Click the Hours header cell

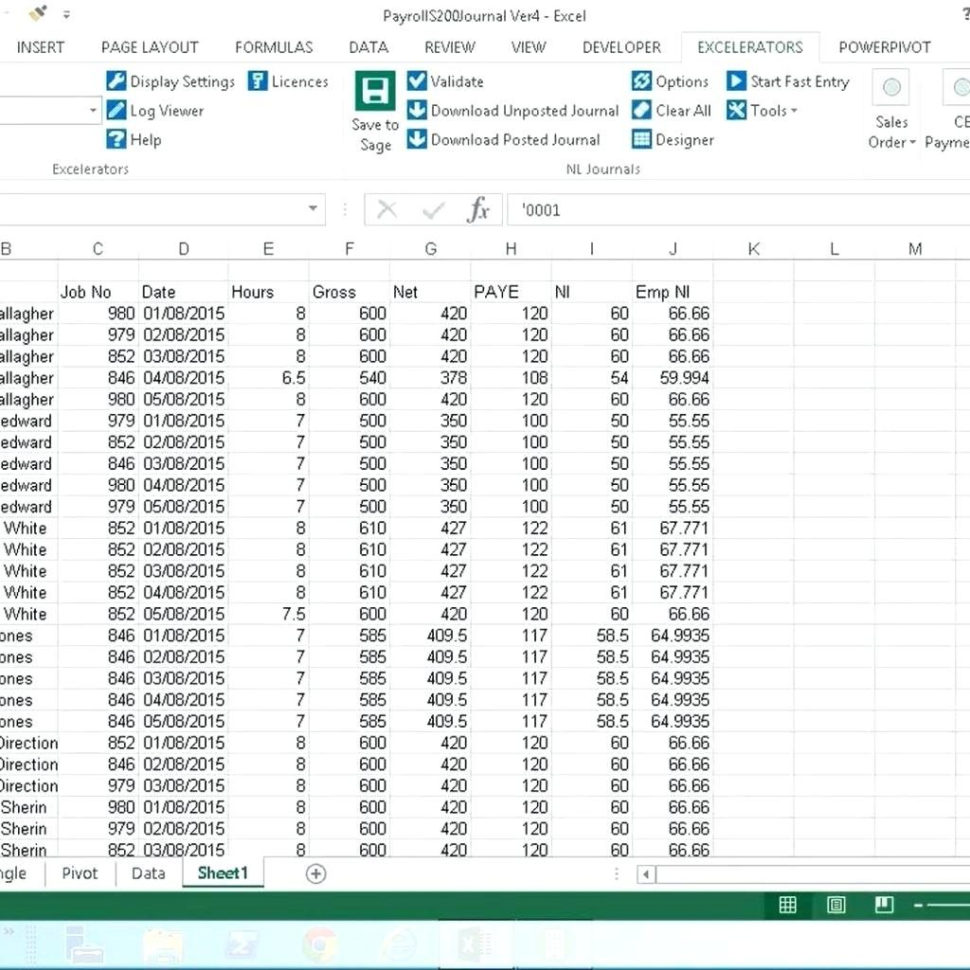268,291
